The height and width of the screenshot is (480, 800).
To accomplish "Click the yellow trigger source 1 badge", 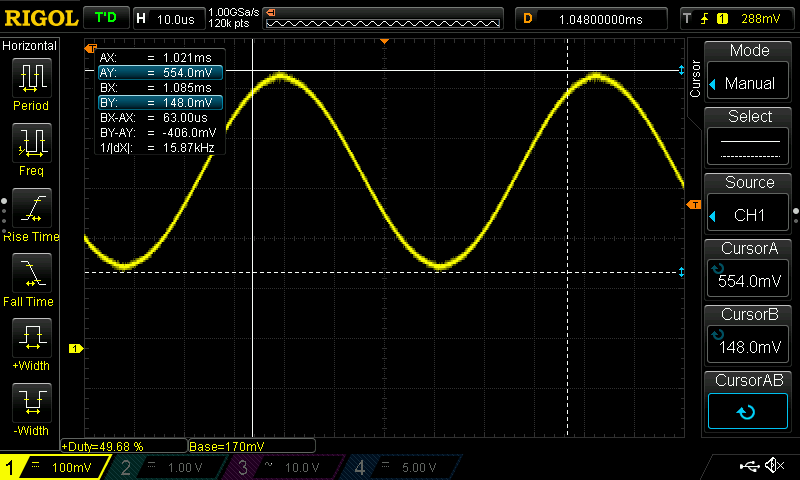I will pyautogui.click(x=722, y=19).
